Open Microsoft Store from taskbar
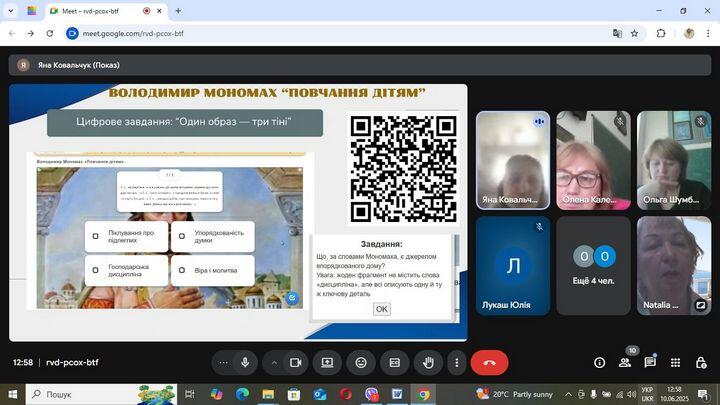 (294, 394)
